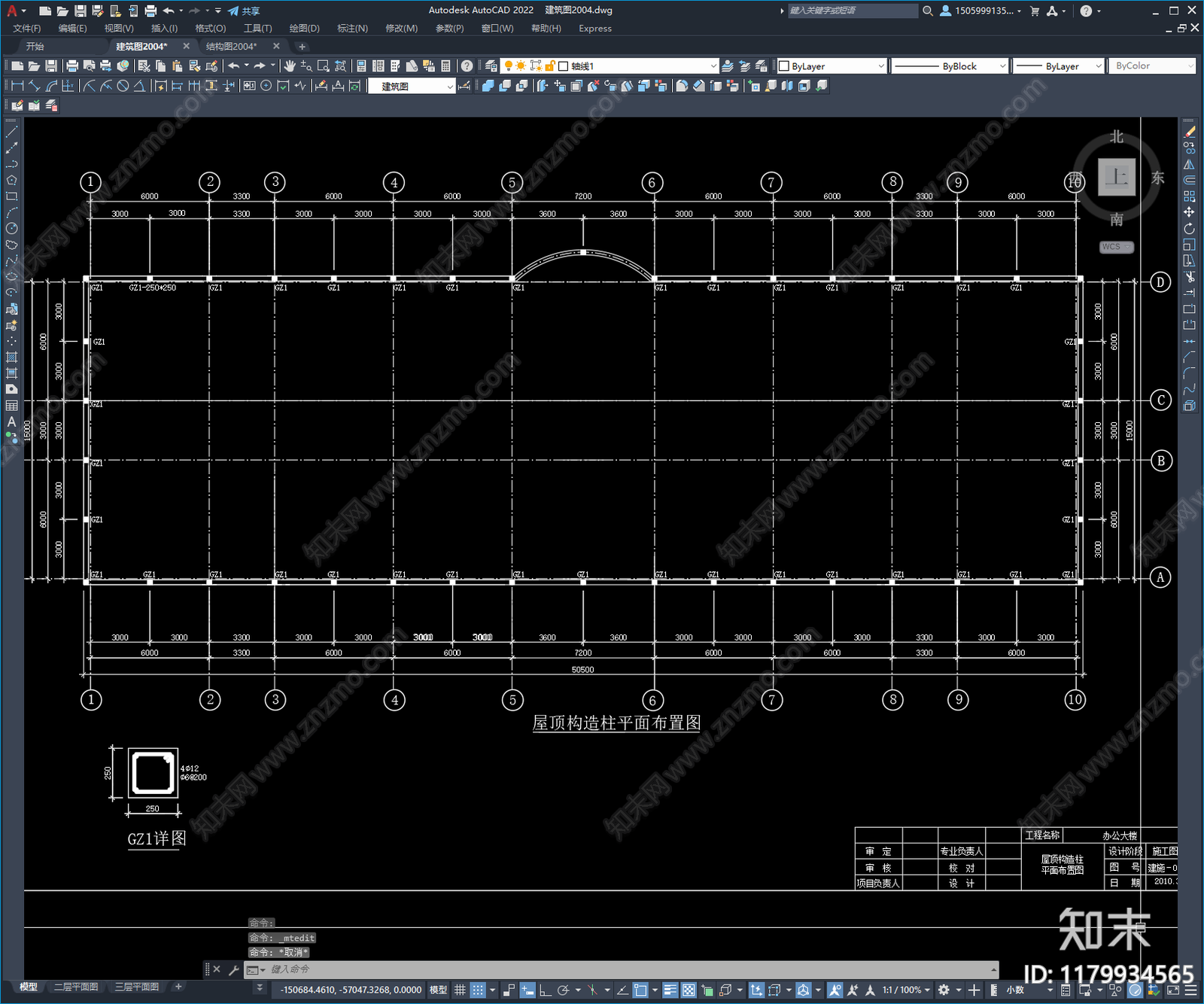The height and width of the screenshot is (1004, 1204).
Task: Click the search magnifier icon in title bar
Action: (928, 11)
